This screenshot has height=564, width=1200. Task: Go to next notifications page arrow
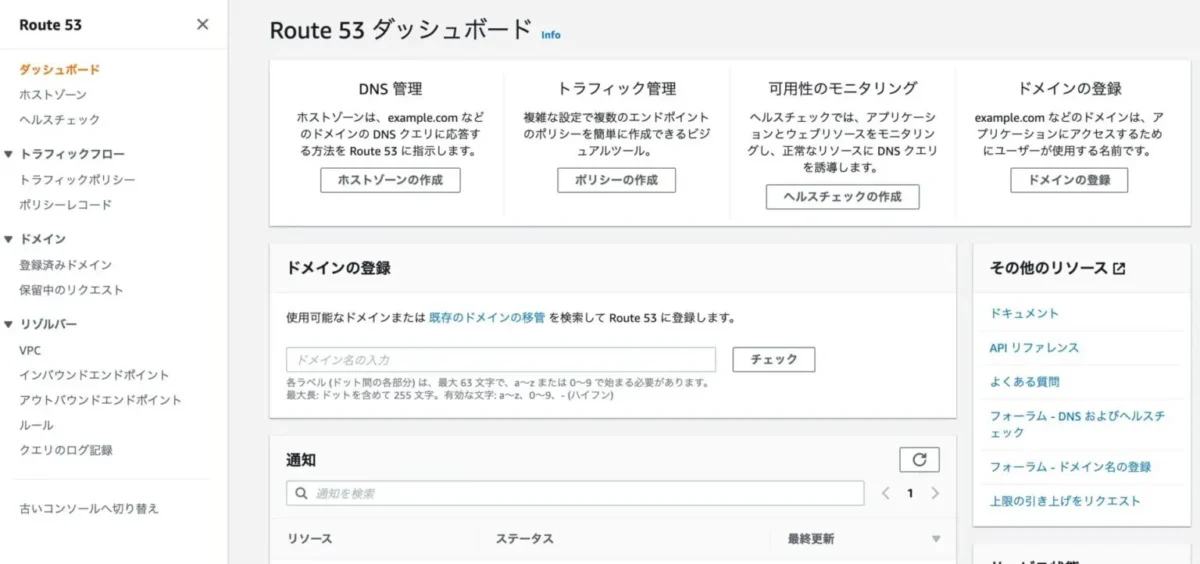point(935,493)
